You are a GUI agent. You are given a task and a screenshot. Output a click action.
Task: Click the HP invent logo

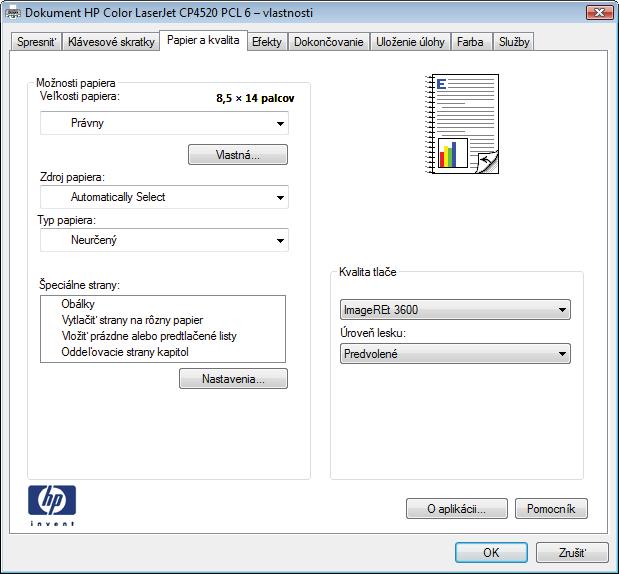pos(52,506)
